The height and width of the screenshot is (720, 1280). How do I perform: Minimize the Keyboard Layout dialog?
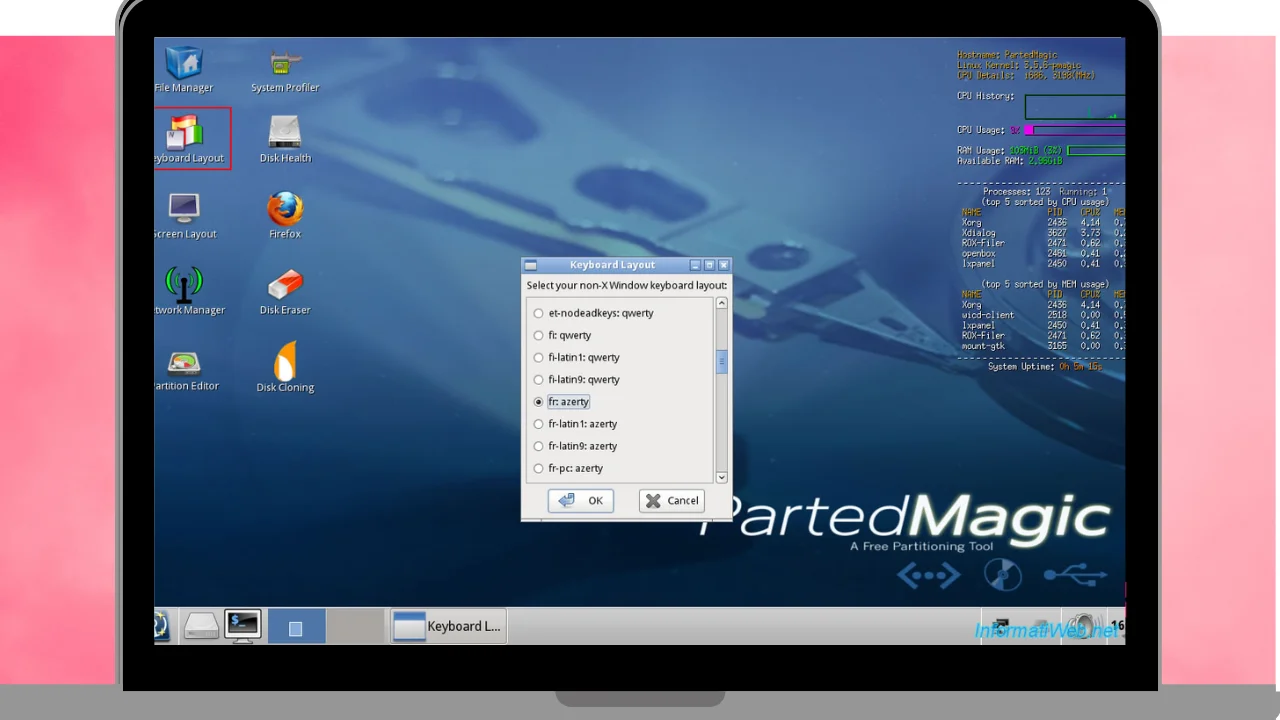[695, 265]
